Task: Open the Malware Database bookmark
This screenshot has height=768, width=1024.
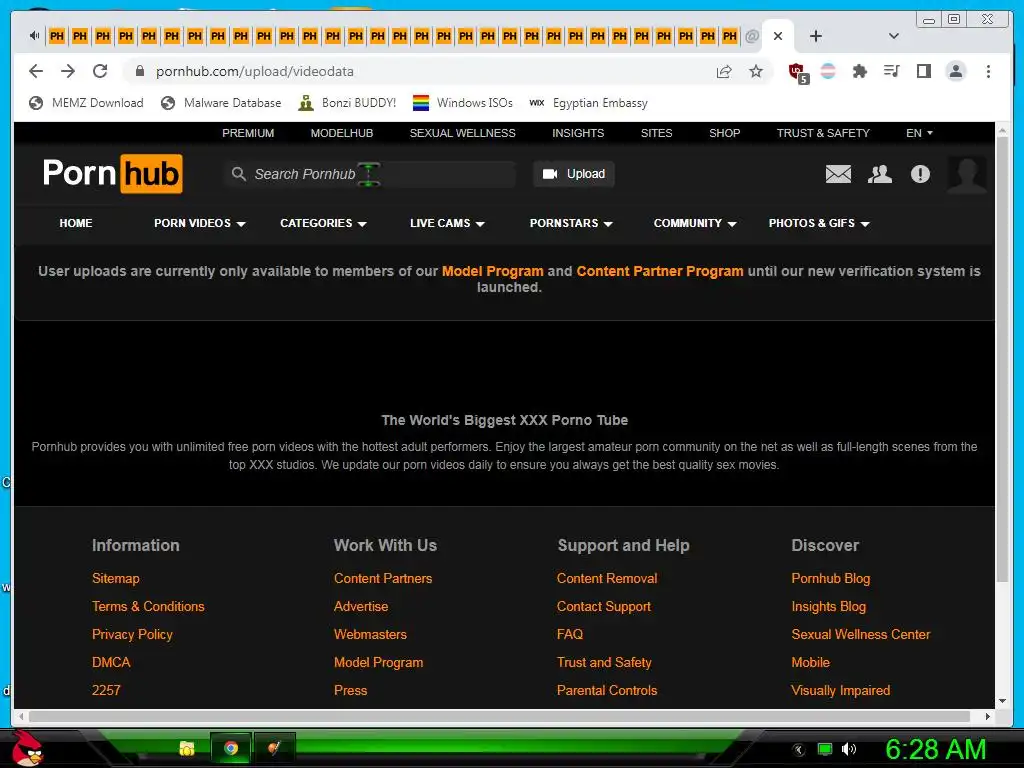Action: pyautogui.click(x=222, y=103)
